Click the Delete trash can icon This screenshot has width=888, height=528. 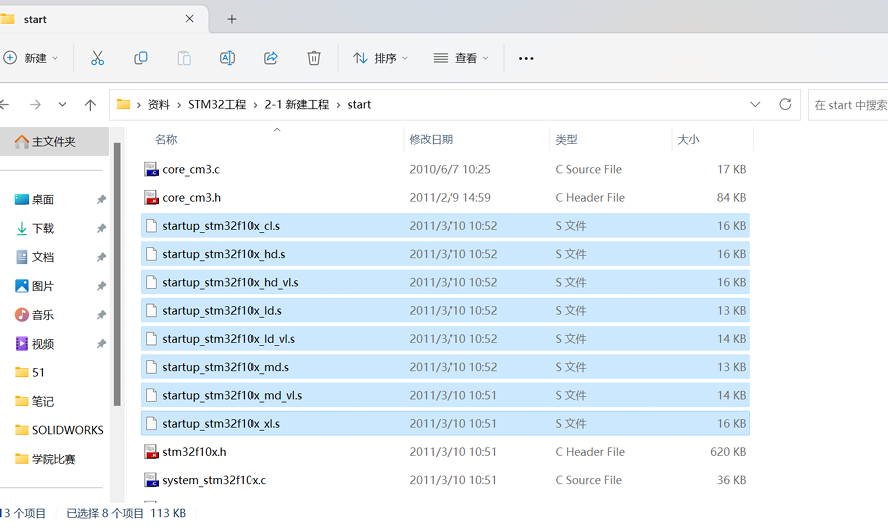(x=314, y=58)
